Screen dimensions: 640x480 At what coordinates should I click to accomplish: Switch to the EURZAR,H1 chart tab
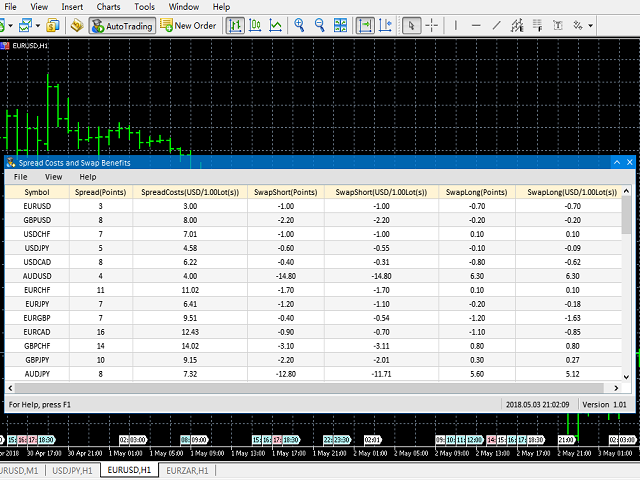coord(187,470)
